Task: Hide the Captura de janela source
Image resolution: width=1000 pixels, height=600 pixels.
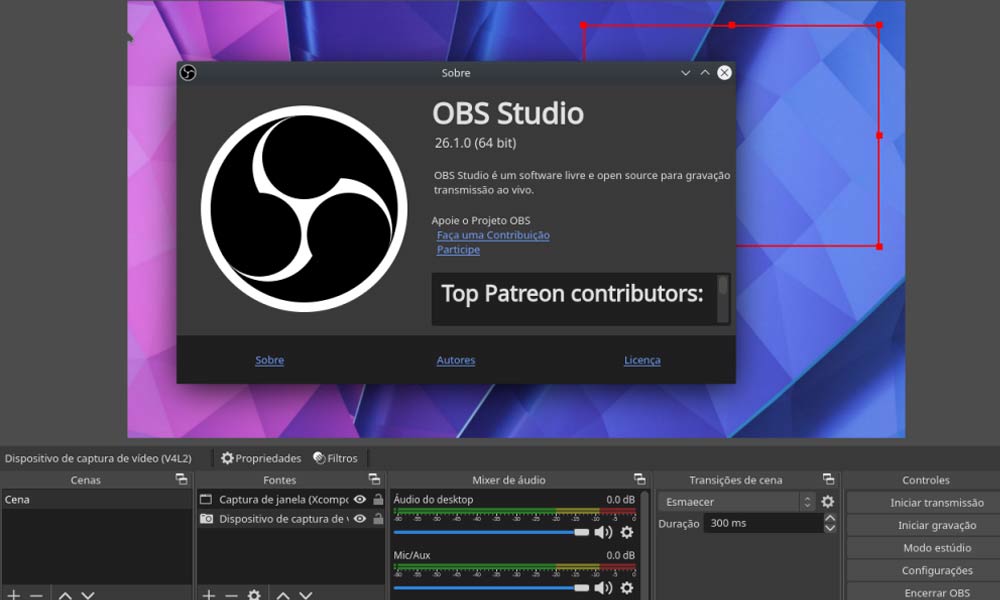Action: (360, 499)
